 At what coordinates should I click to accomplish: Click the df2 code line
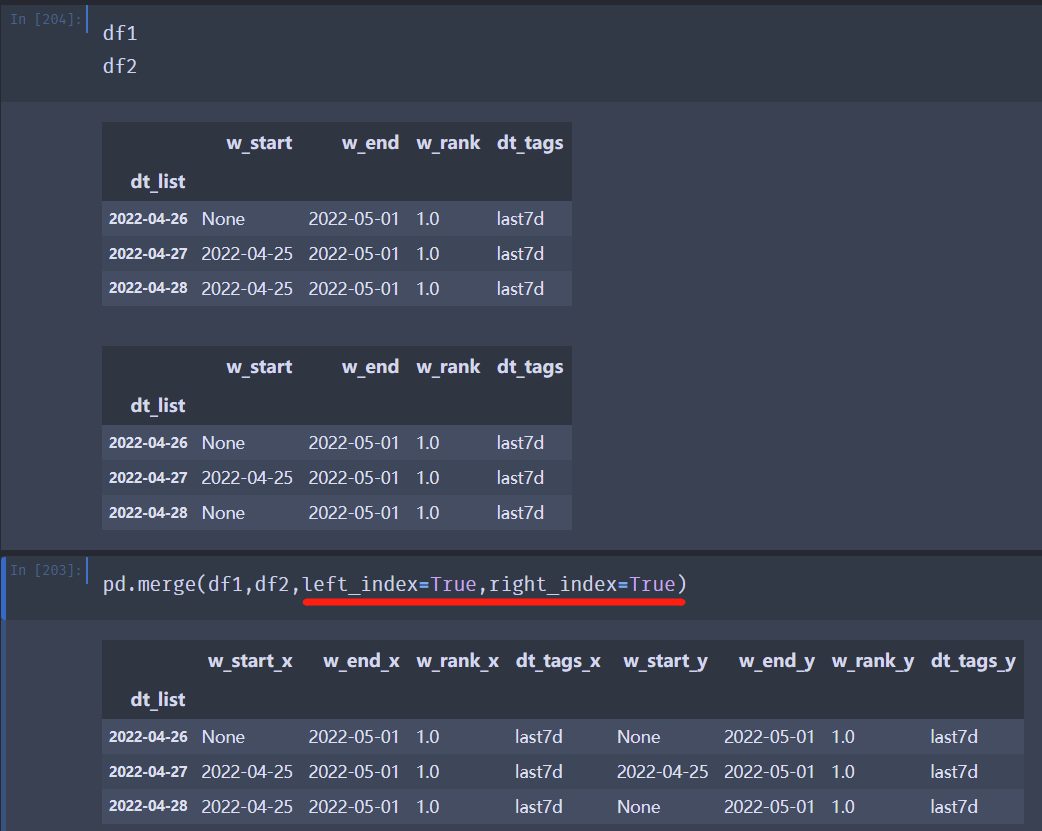(x=120, y=66)
